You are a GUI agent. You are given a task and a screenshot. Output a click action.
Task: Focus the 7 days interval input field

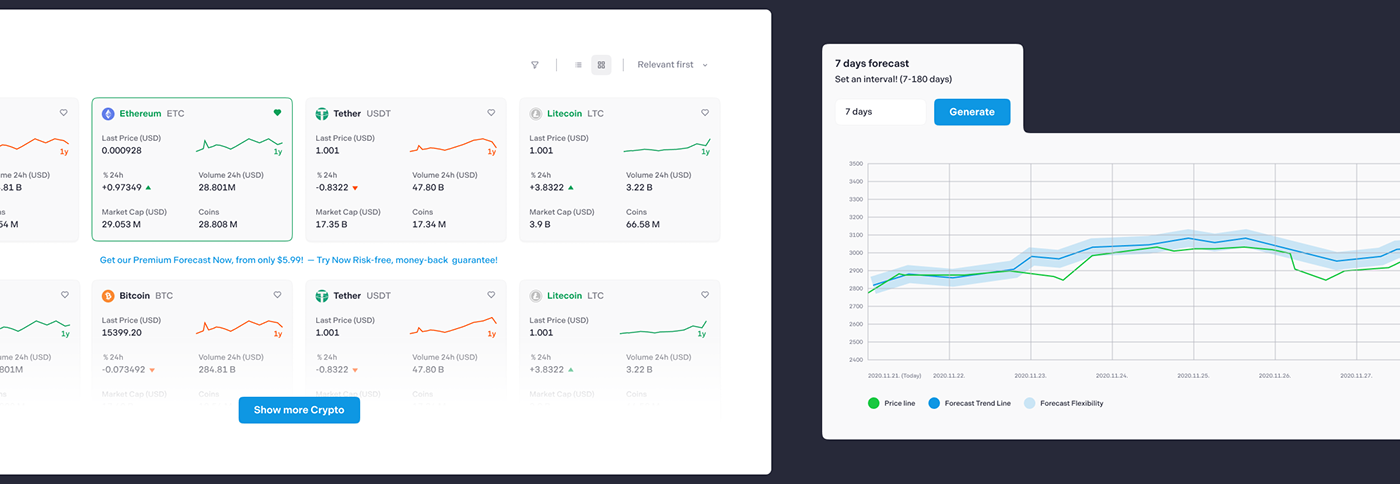pyautogui.click(x=881, y=112)
